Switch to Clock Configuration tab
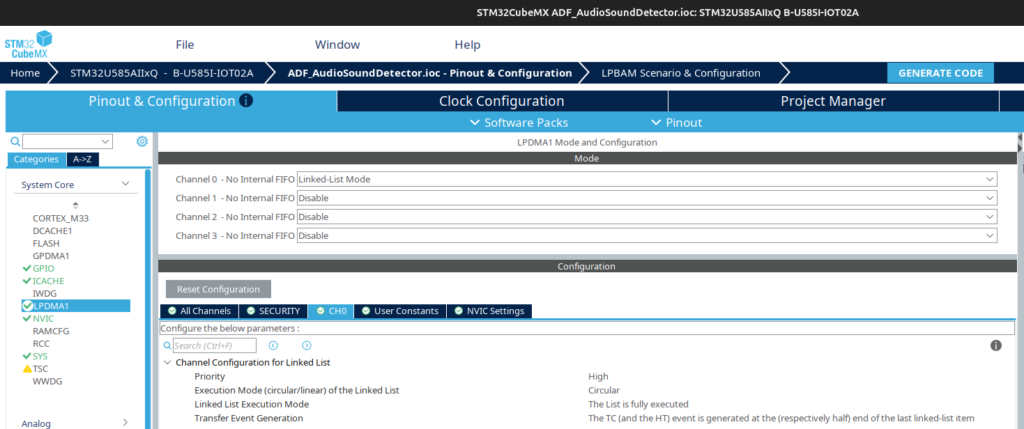Image resolution: width=1024 pixels, height=429 pixels. pos(501,101)
